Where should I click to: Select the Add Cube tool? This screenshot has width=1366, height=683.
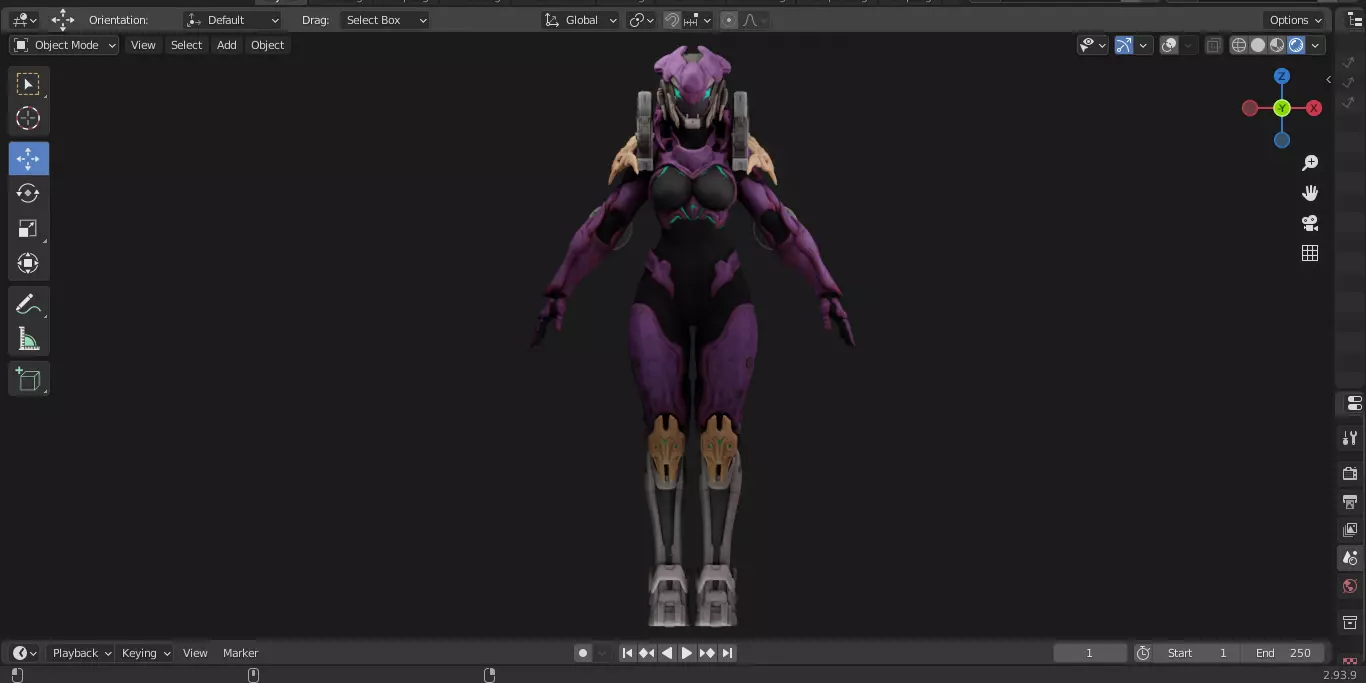tap(28, 379)
